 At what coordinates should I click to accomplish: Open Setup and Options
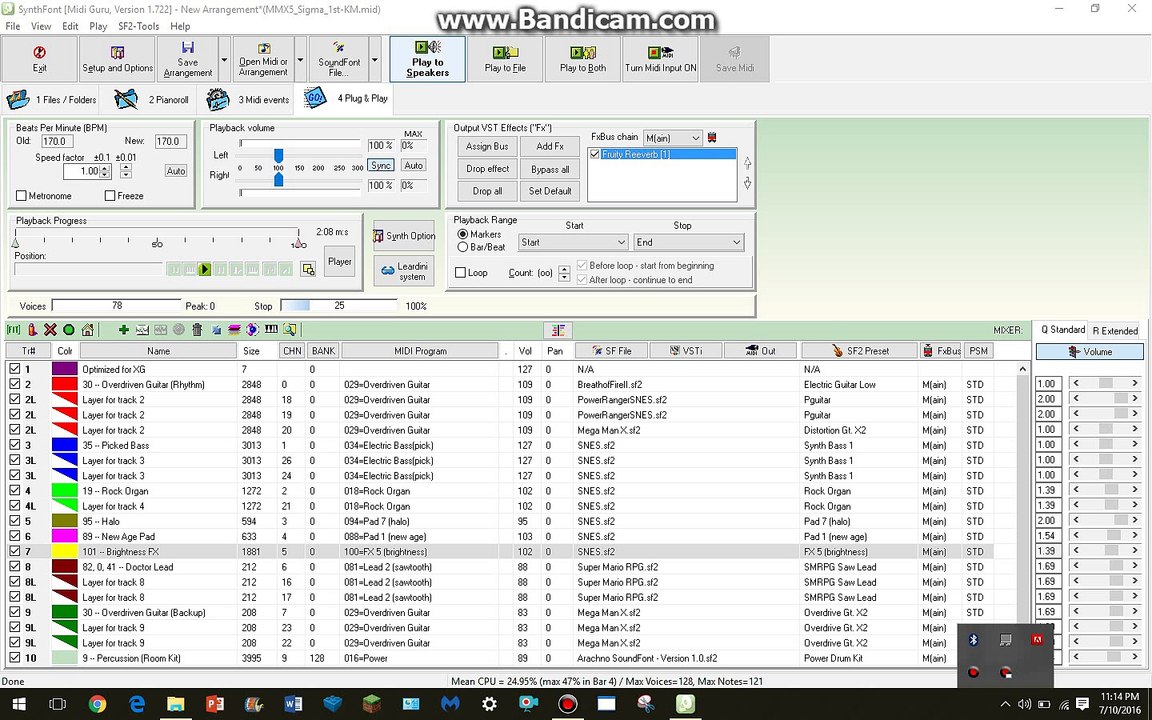[118, 59]
